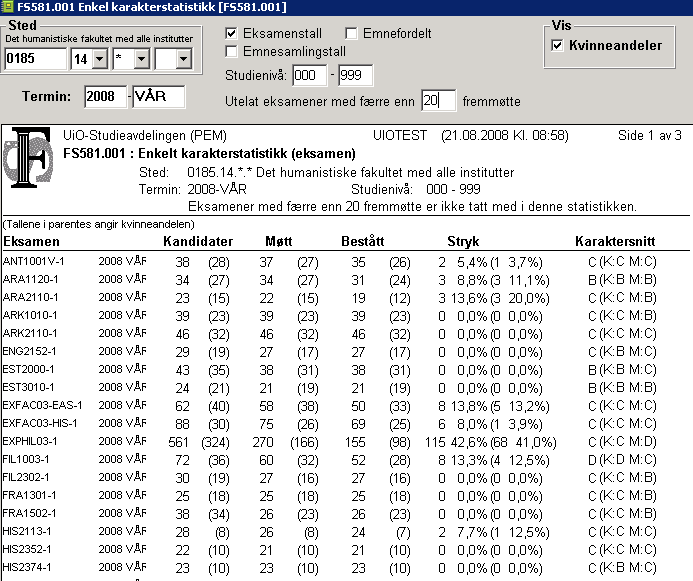The image size is (693, 581).
Task: Open the empty group dropdown in Sted
Action: pos(183,59)
